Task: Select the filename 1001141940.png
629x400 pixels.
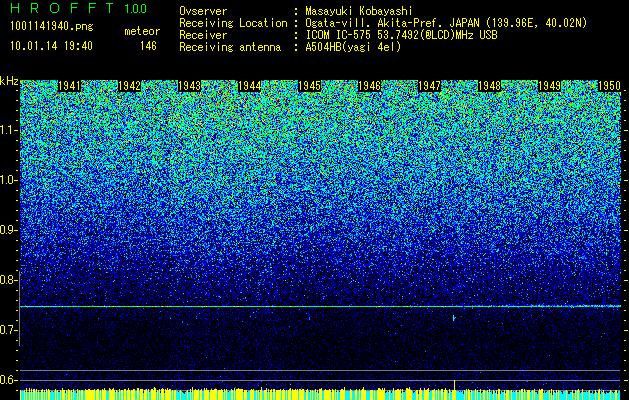Action: point(52,27)
